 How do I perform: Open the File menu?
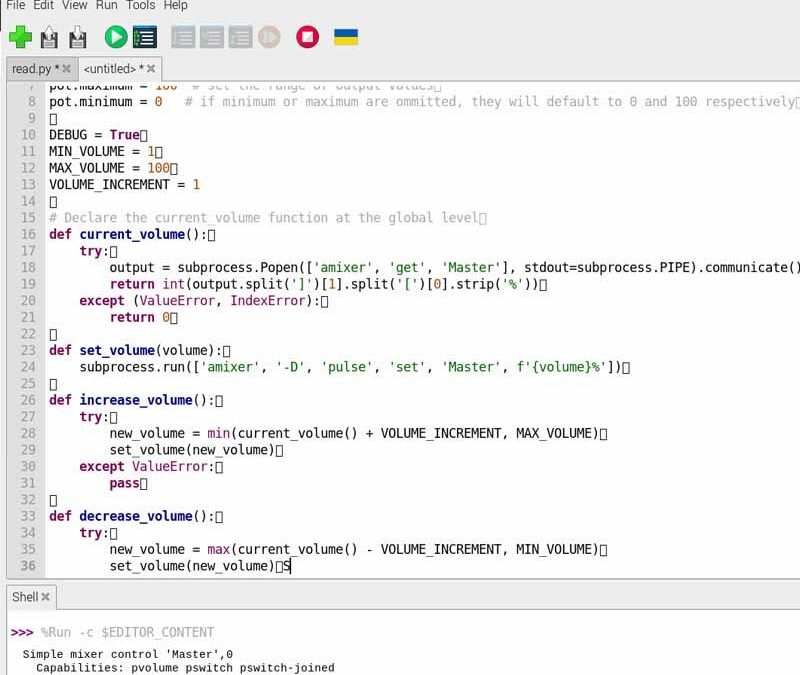(x=15, y=5)
